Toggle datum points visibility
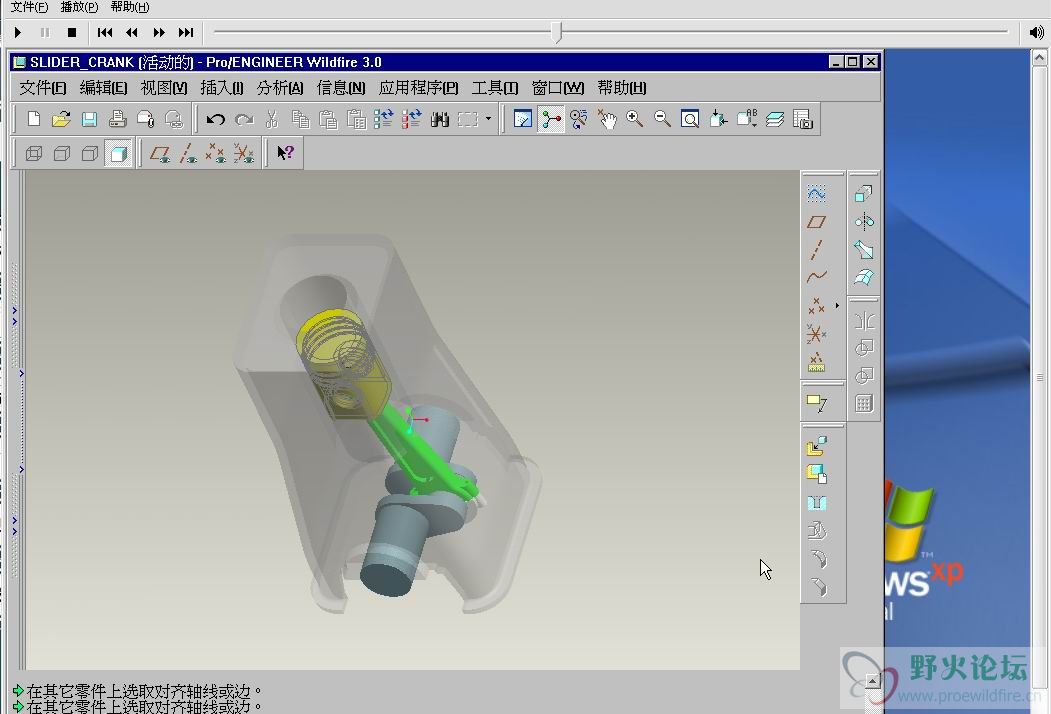Screen dimensions: 1051x714 (x=215, y=154)
